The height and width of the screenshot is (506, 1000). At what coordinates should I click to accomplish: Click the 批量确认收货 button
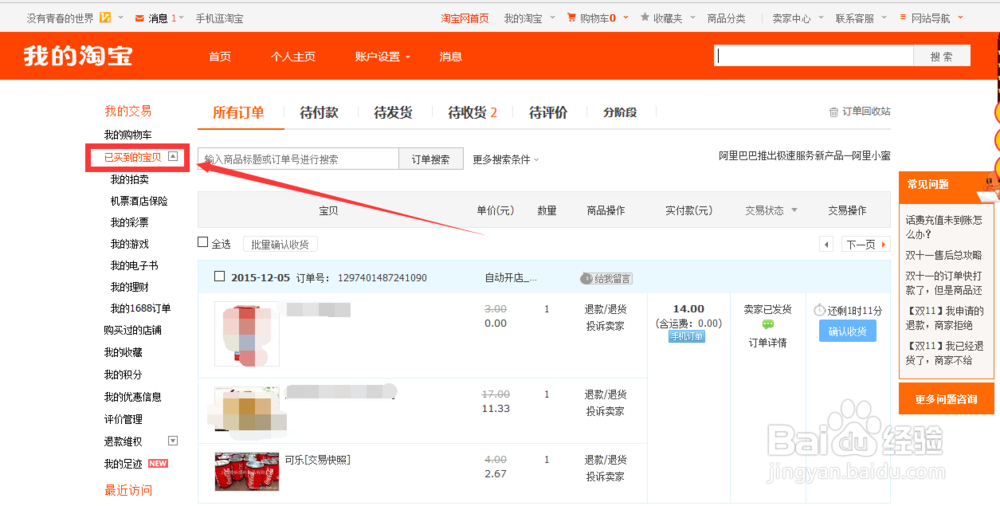pos(280,244)
